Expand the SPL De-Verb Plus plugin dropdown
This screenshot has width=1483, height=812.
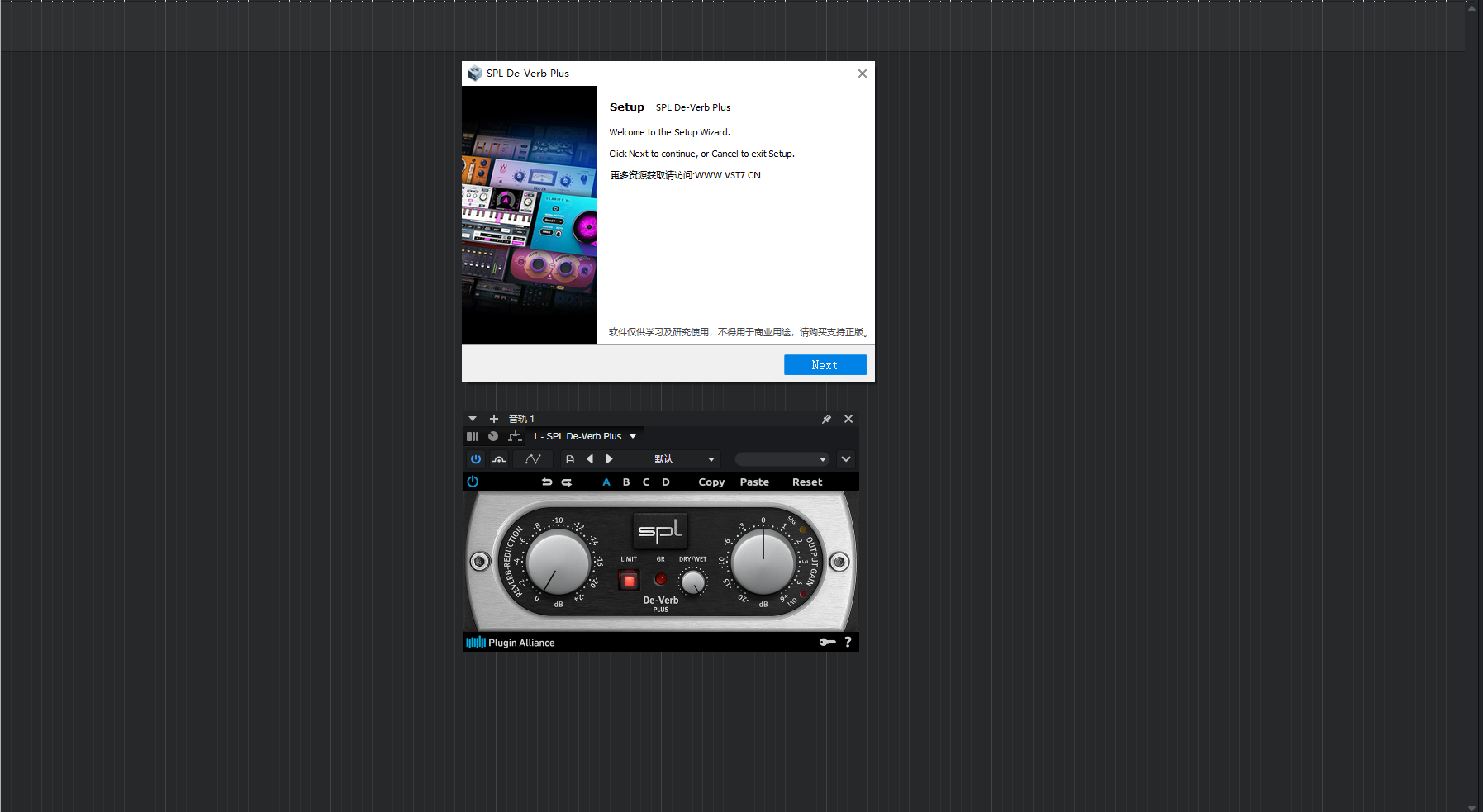[x=633, y=436]
